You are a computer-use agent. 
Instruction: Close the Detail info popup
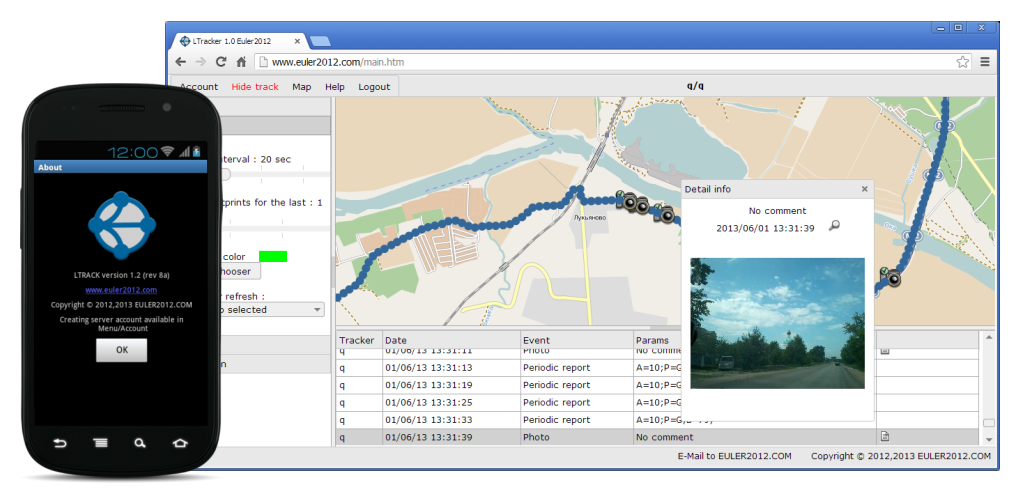click(865, 189)
